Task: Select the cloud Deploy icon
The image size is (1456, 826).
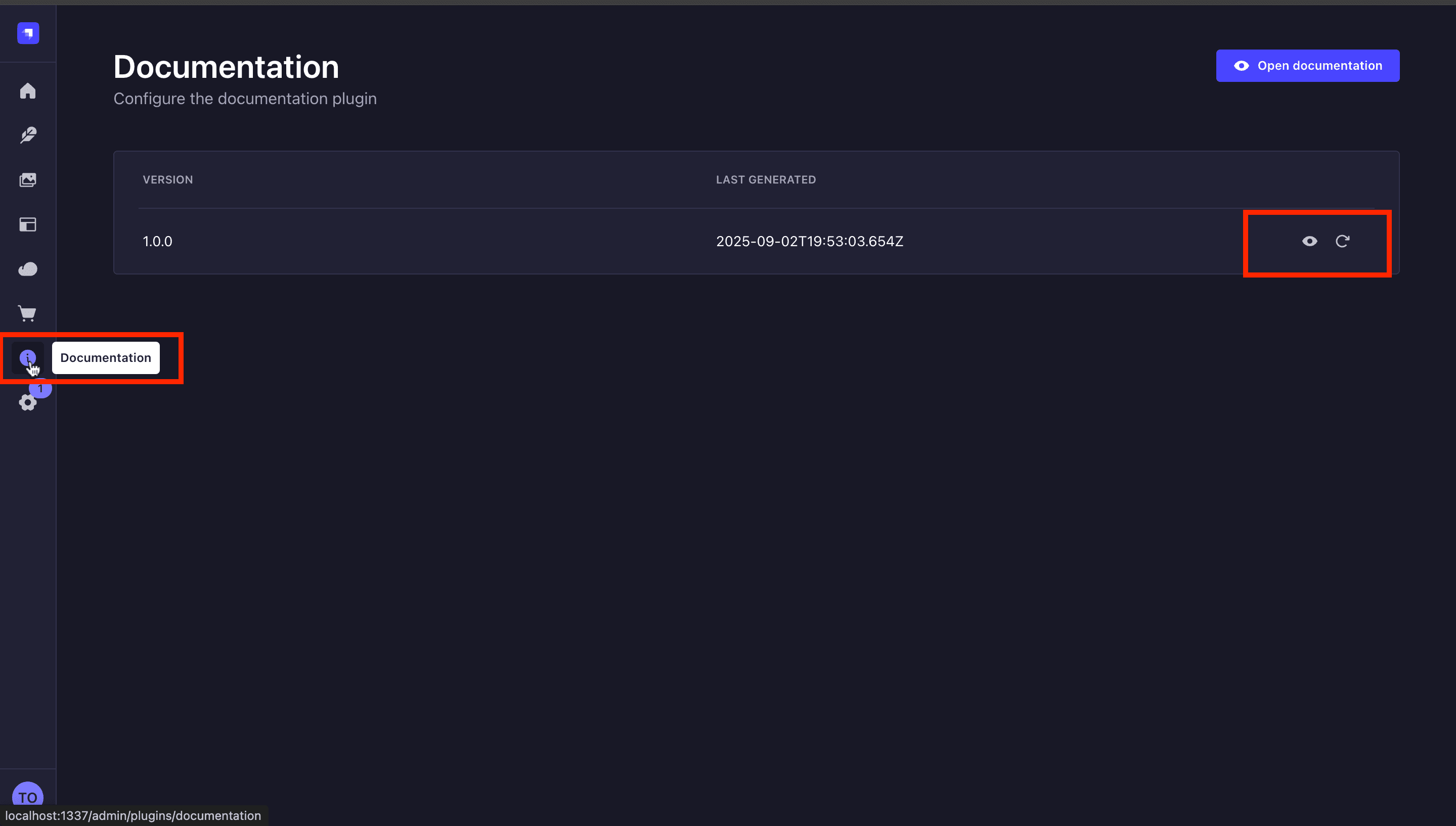Action: tap(28, 269)
